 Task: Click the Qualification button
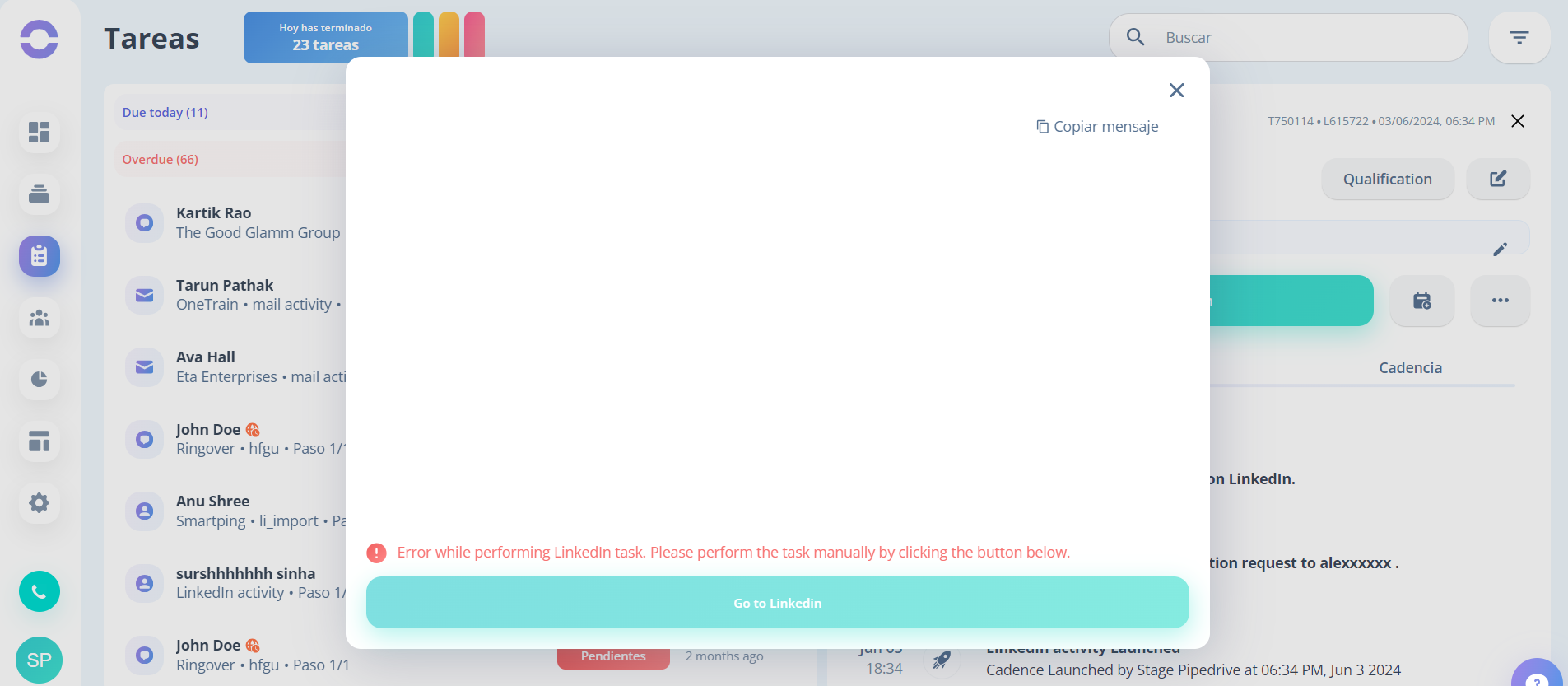click(x=1388, y=180)
